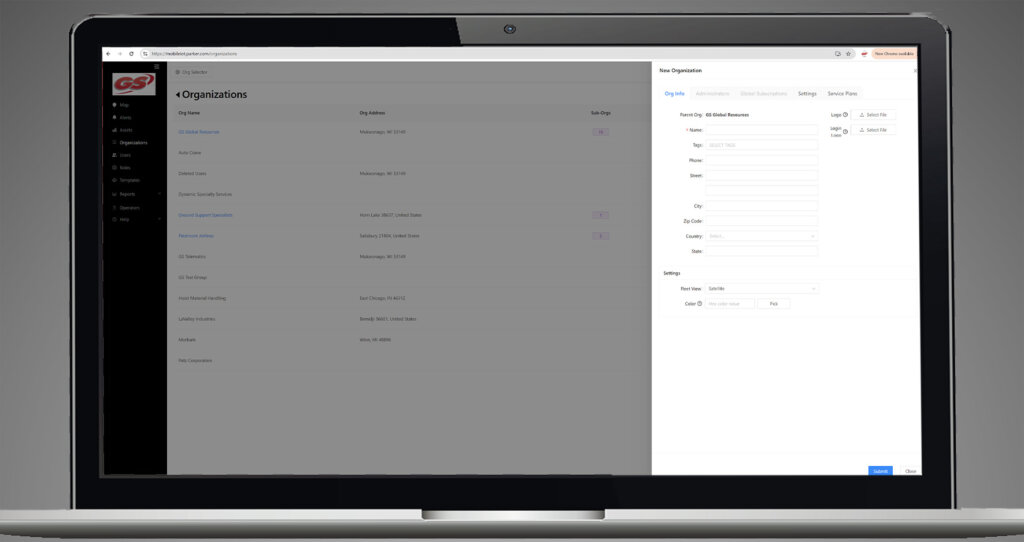Click the browser back arrow

click(x=108, y=53)
